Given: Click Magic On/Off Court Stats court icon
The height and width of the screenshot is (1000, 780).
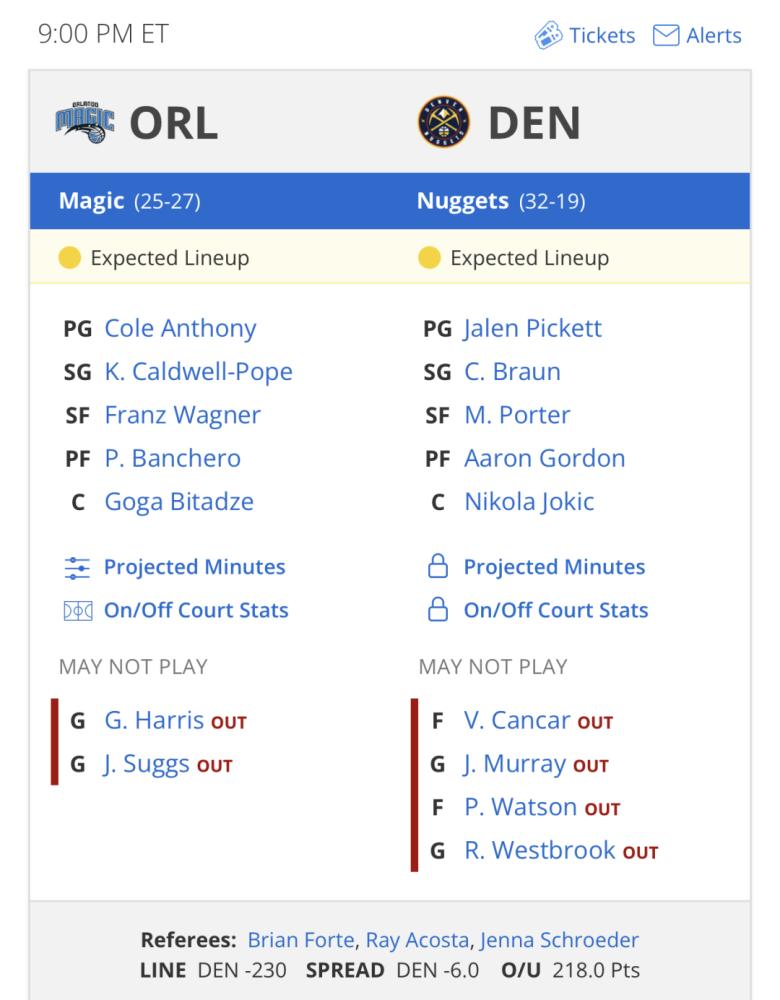Looking at the screenshot, I should click(78, 611).
